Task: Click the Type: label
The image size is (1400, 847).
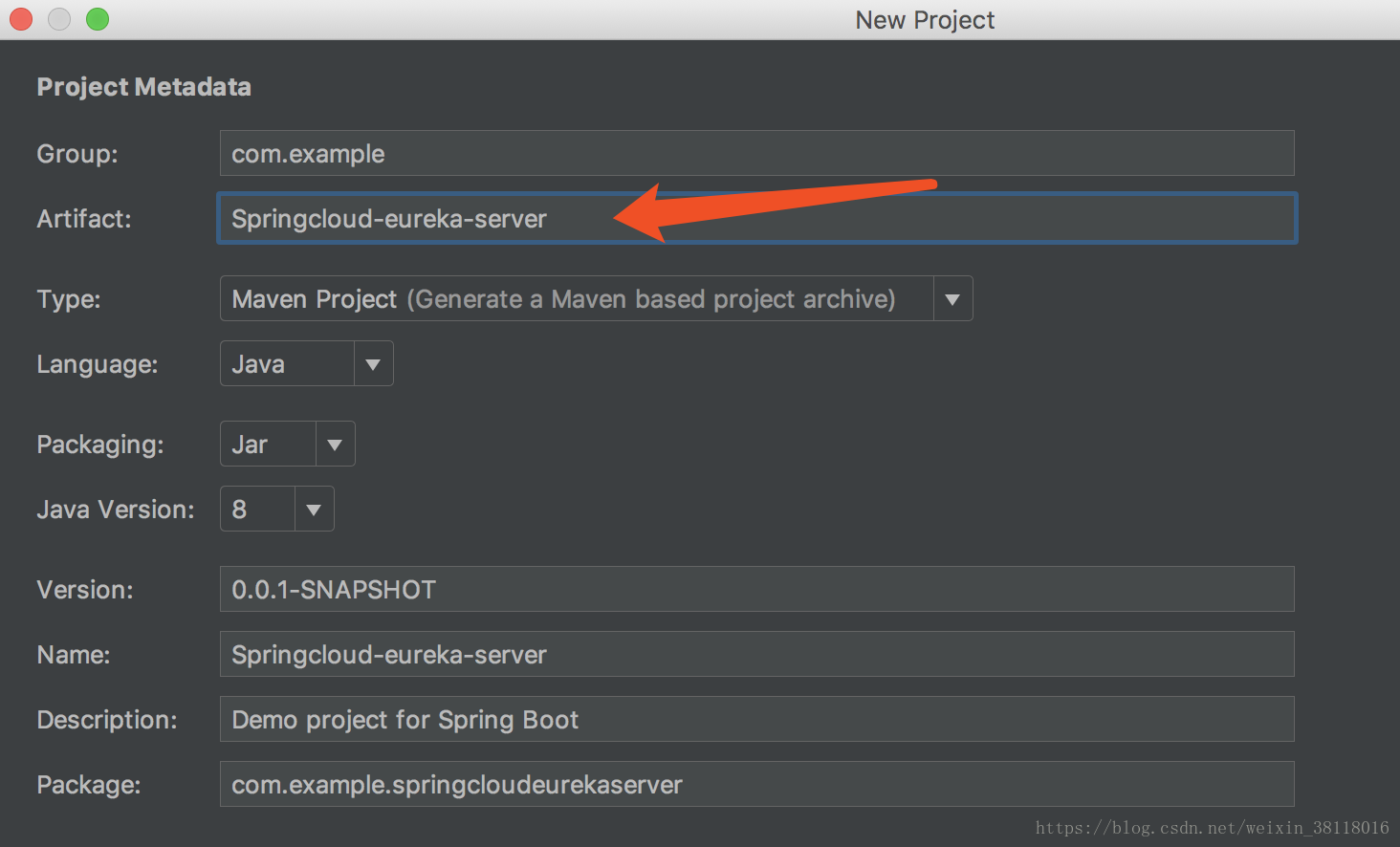Action: pyautogui.click(x=69, y=299)
